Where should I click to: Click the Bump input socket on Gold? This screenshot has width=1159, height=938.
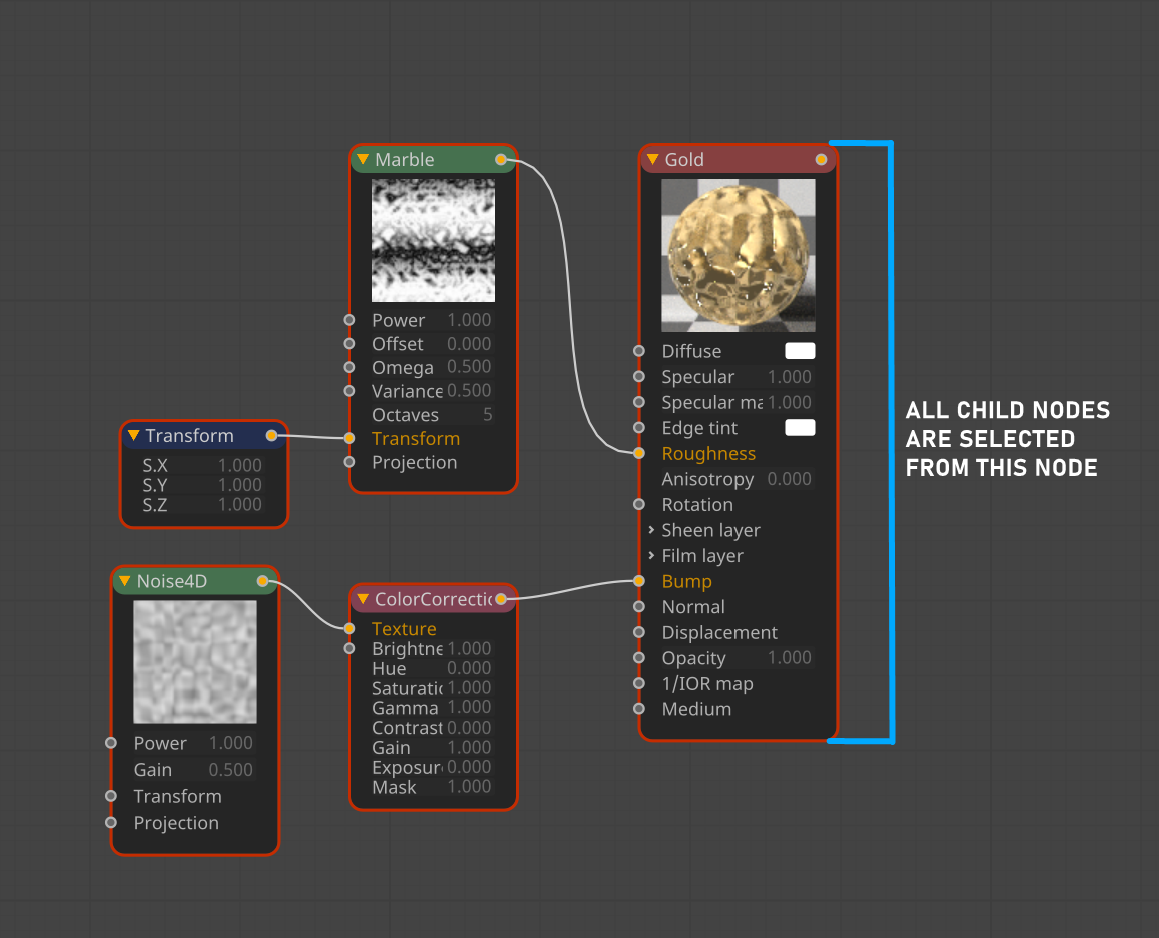[639, 581]
